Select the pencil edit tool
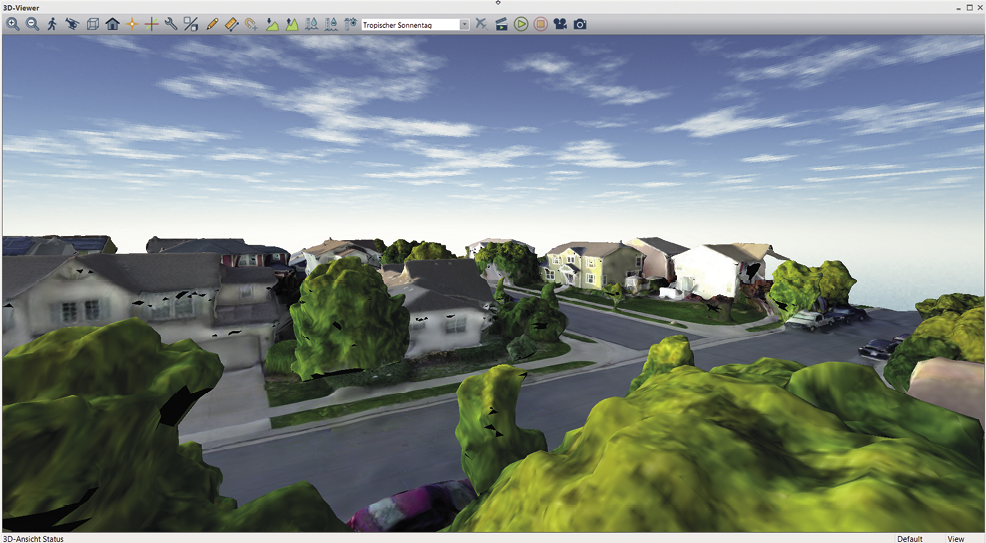 click(x=212, y=25)
